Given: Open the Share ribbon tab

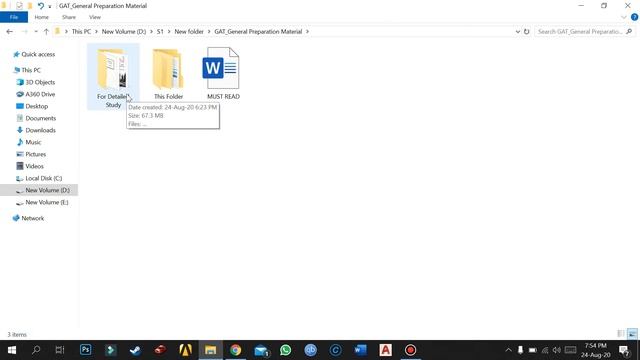Looking at the screenshot, I should pos(69,17).
